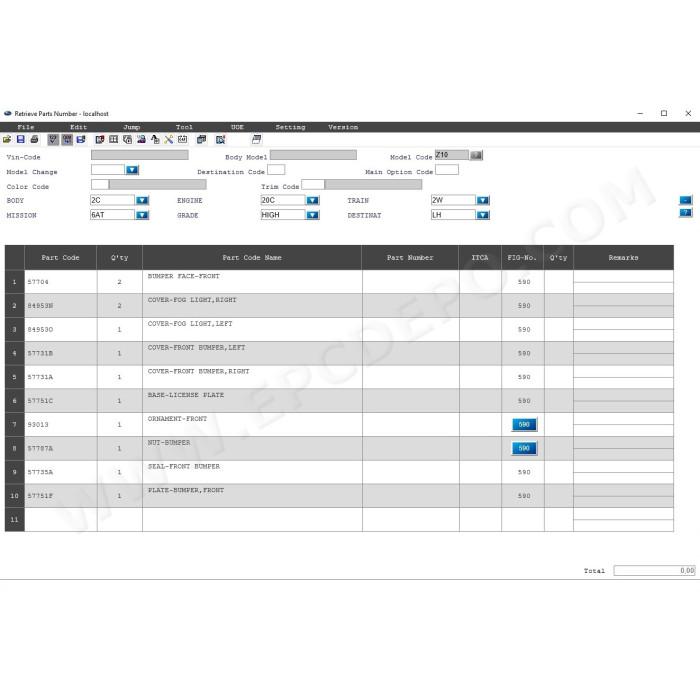Expand the BODY dropdown arrow

click(142, 200)
